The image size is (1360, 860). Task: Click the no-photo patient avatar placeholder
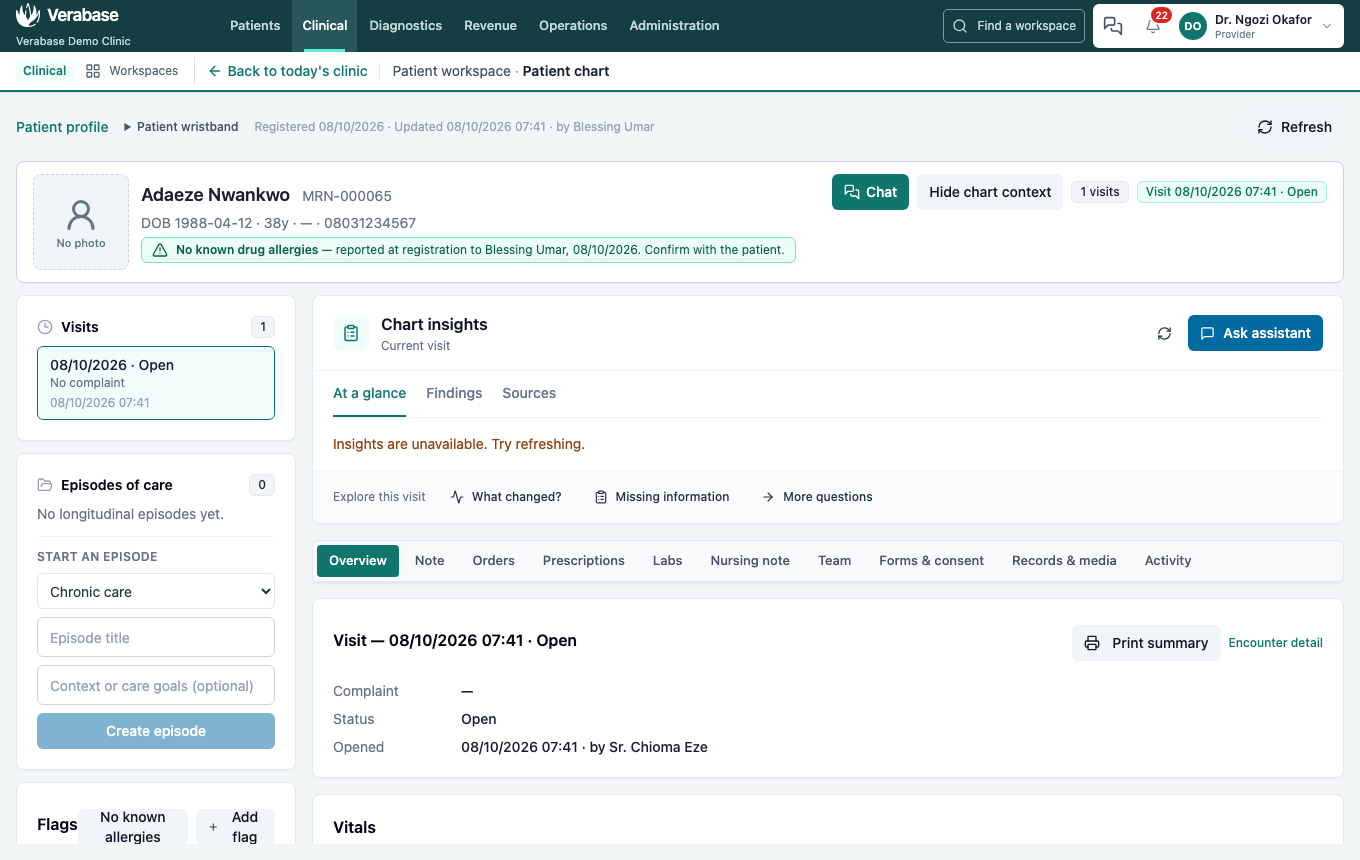(81, 222)
